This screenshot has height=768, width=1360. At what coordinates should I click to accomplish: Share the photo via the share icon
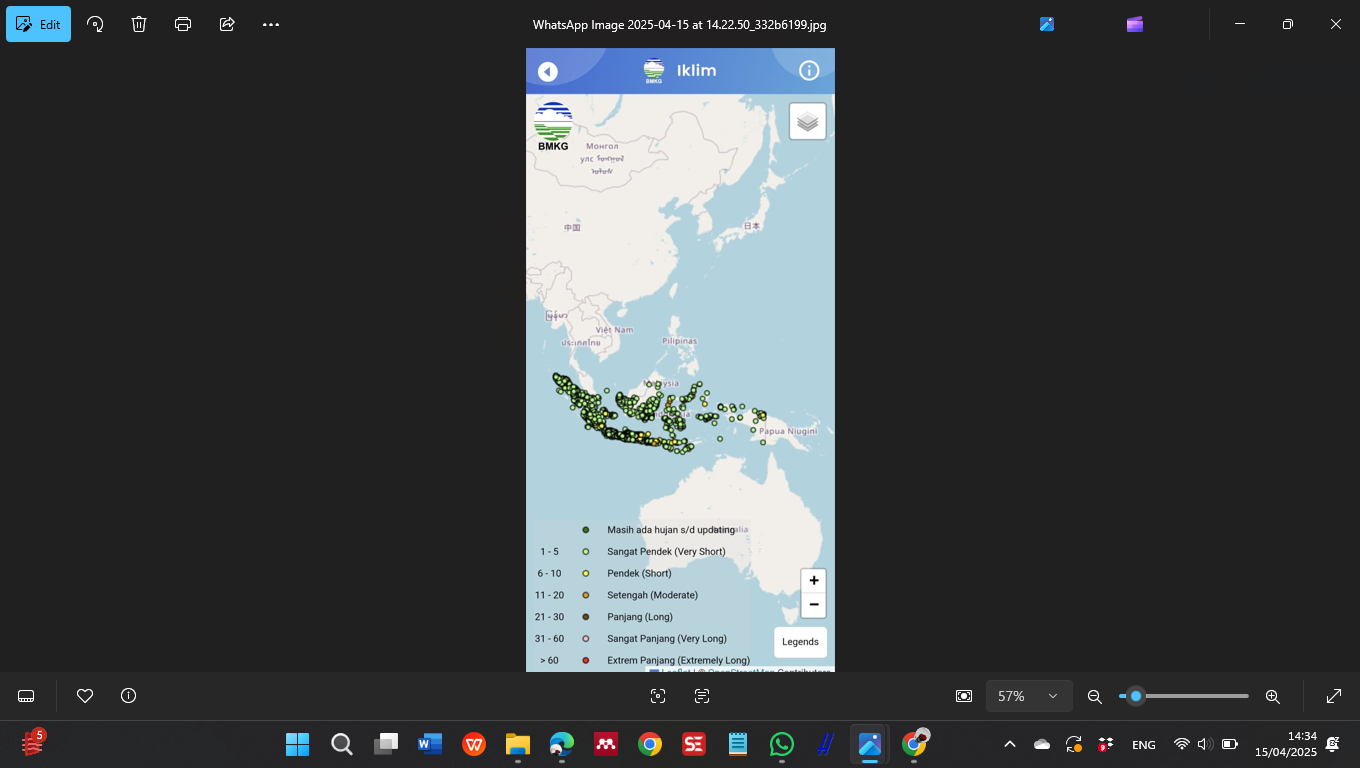pos(227,24)
